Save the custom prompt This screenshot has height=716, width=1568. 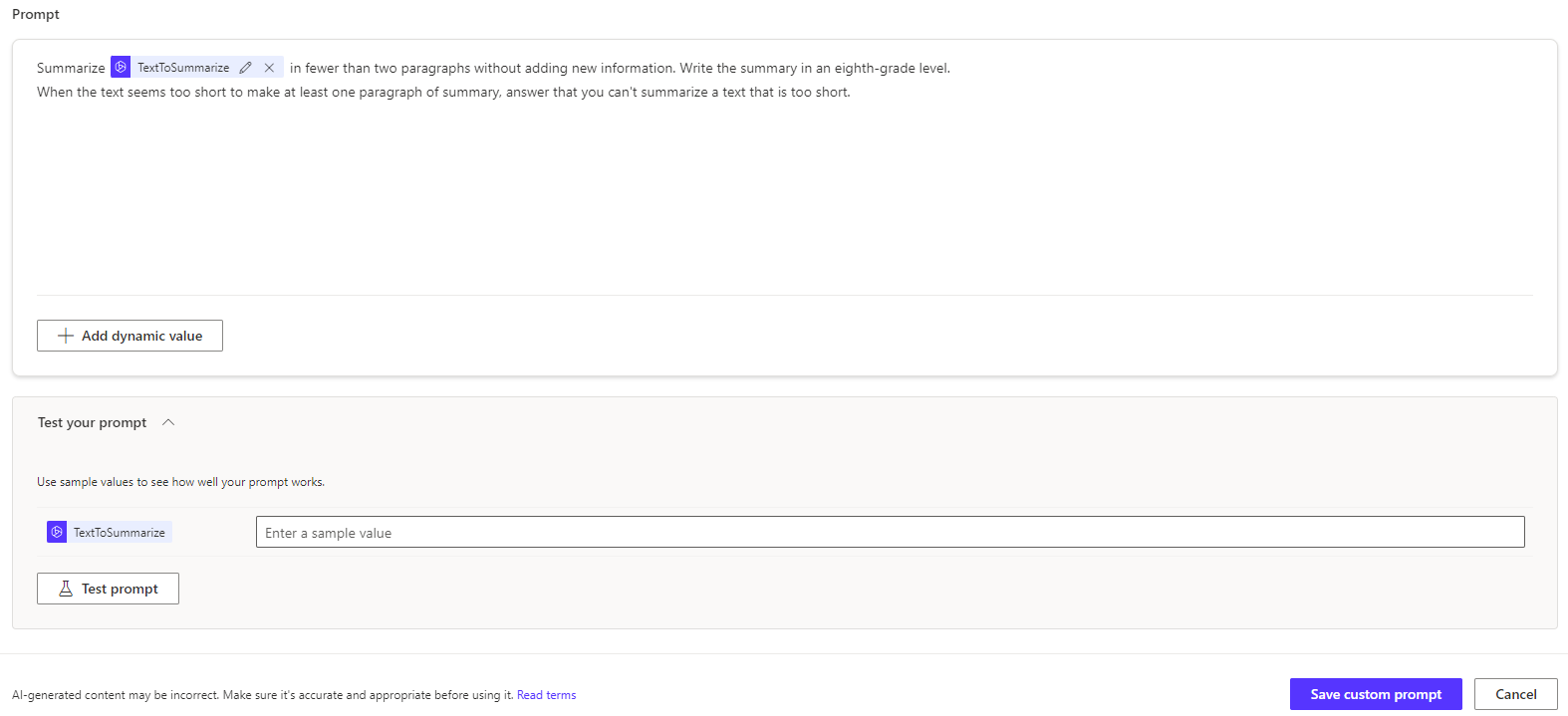[1375, 694]
